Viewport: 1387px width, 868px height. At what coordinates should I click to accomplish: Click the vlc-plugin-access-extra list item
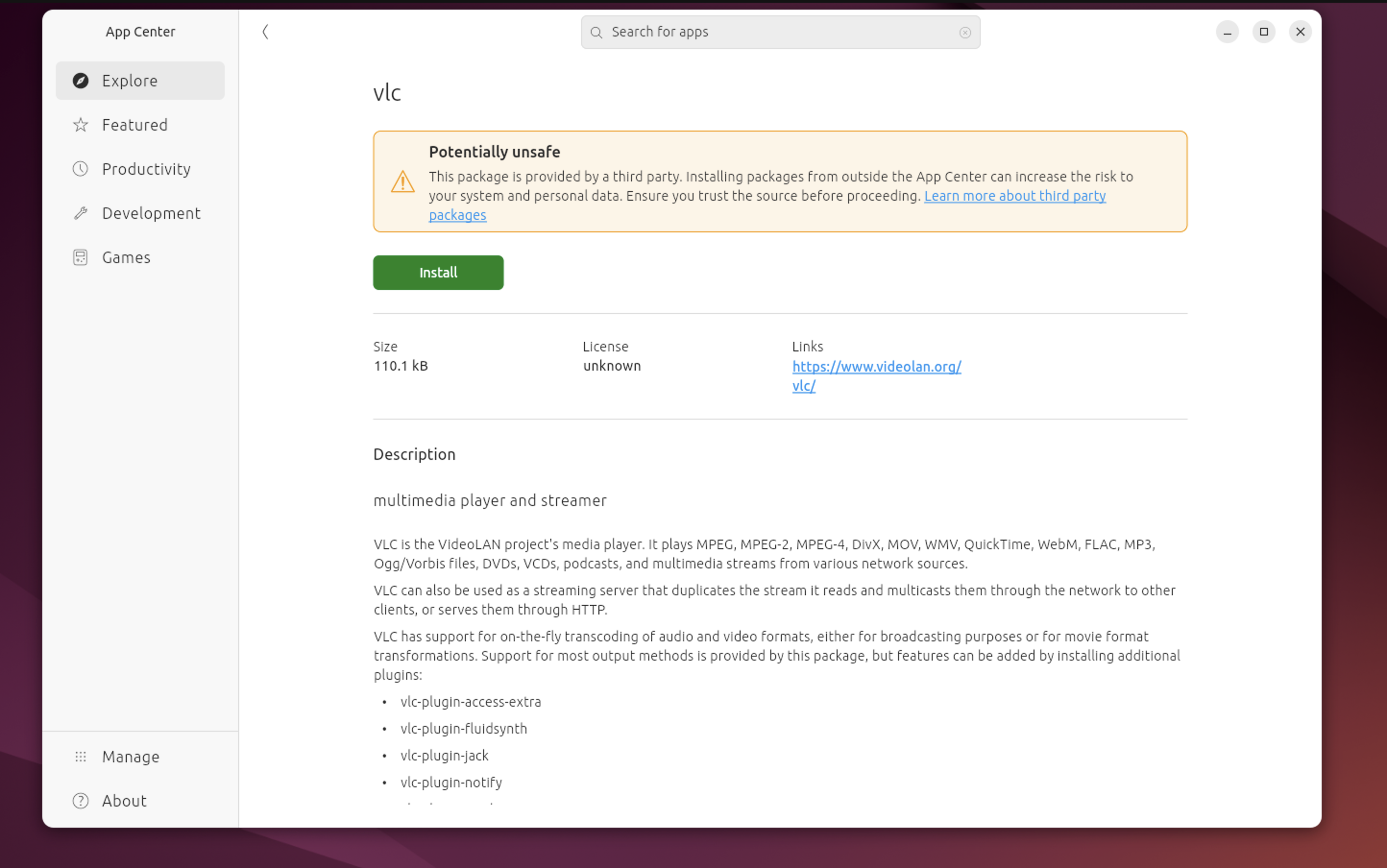click(x=470, y=701)
